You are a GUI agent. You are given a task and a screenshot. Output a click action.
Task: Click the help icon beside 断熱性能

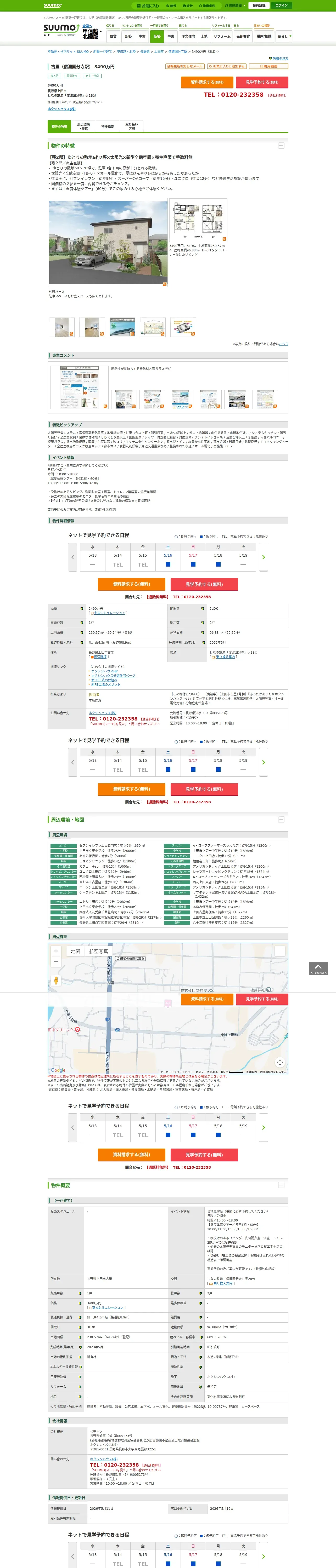(201, 1367)
